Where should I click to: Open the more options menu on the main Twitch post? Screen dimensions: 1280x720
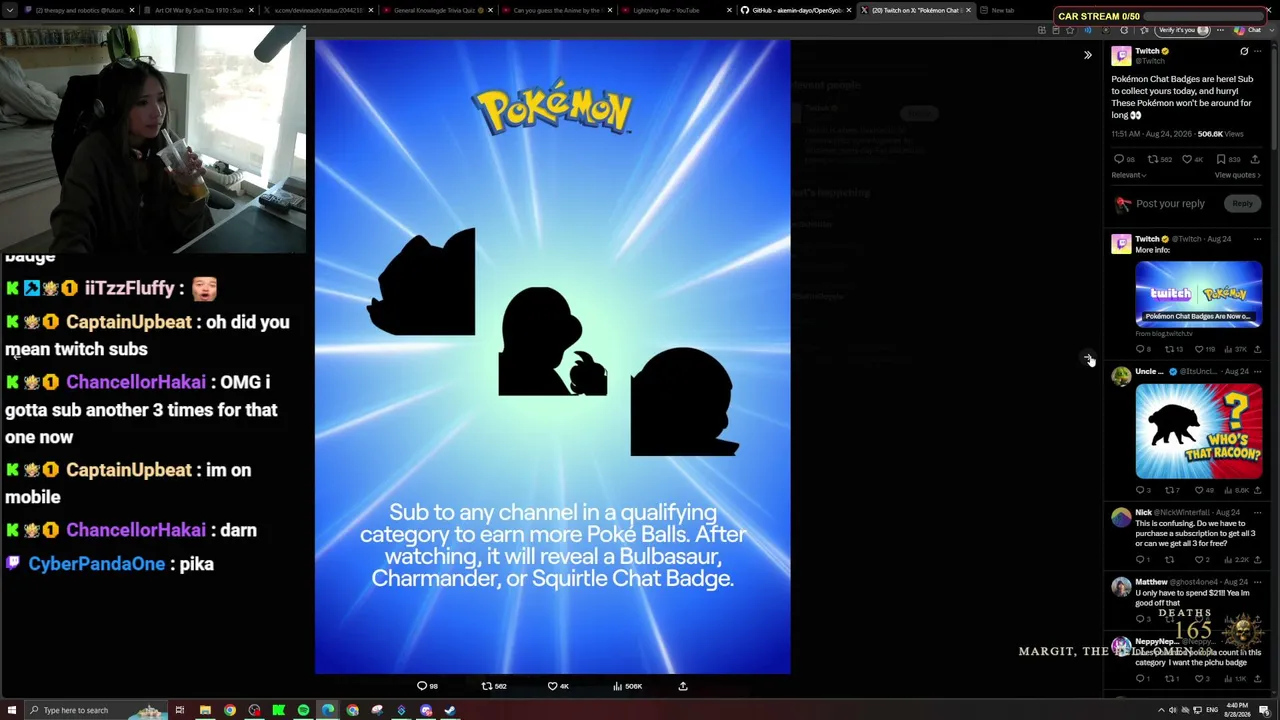point(1257,51)
